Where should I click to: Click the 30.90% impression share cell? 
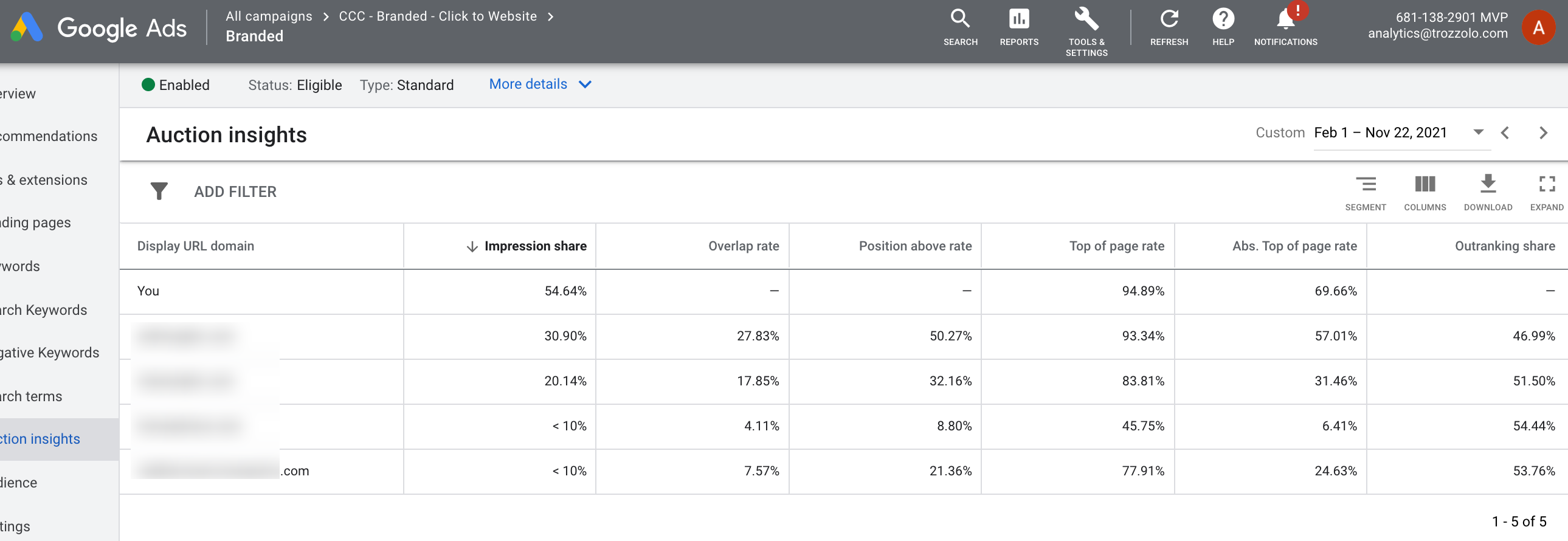pos(565,336)
